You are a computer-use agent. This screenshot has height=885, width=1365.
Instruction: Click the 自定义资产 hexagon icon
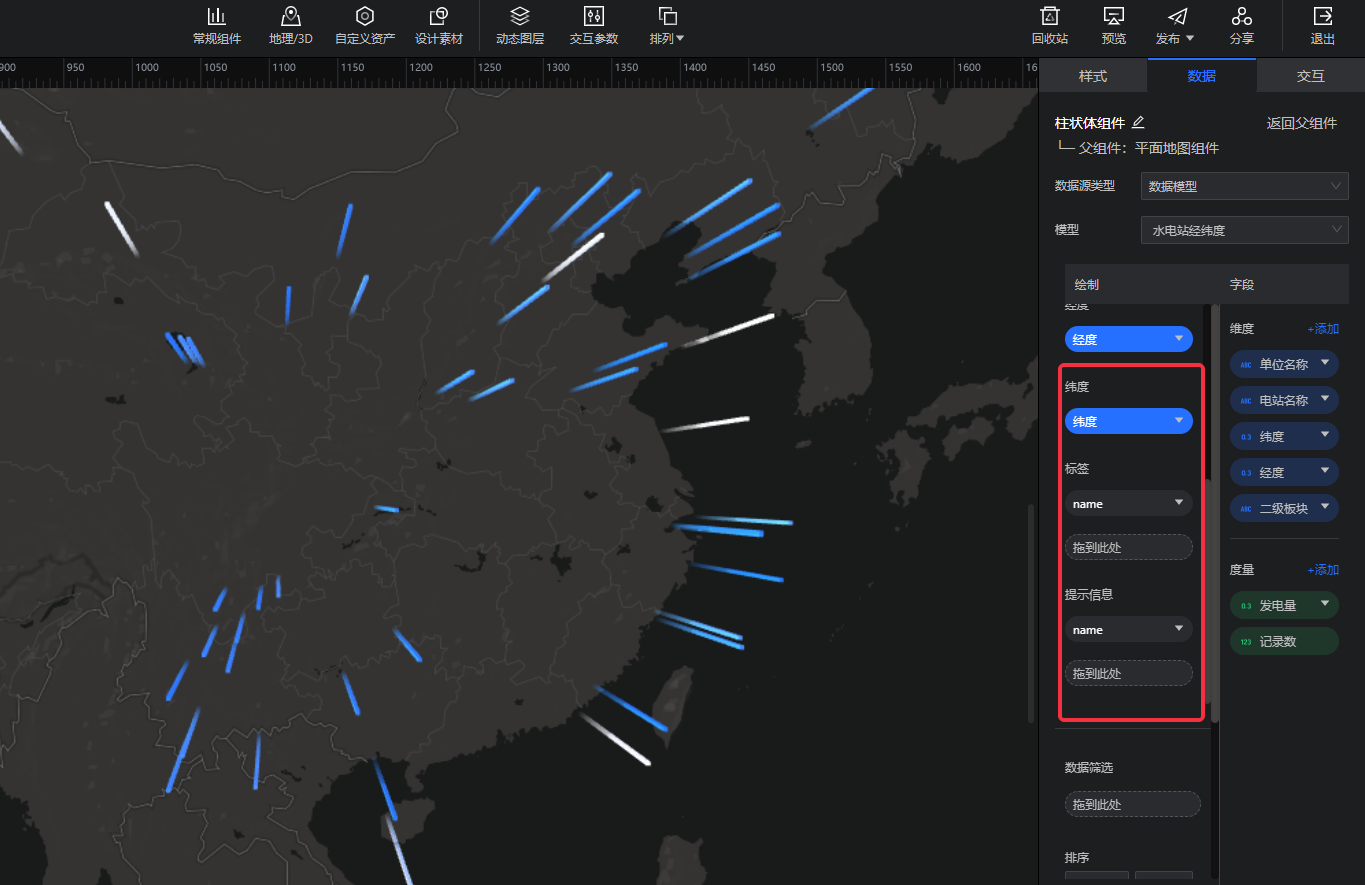365,17
